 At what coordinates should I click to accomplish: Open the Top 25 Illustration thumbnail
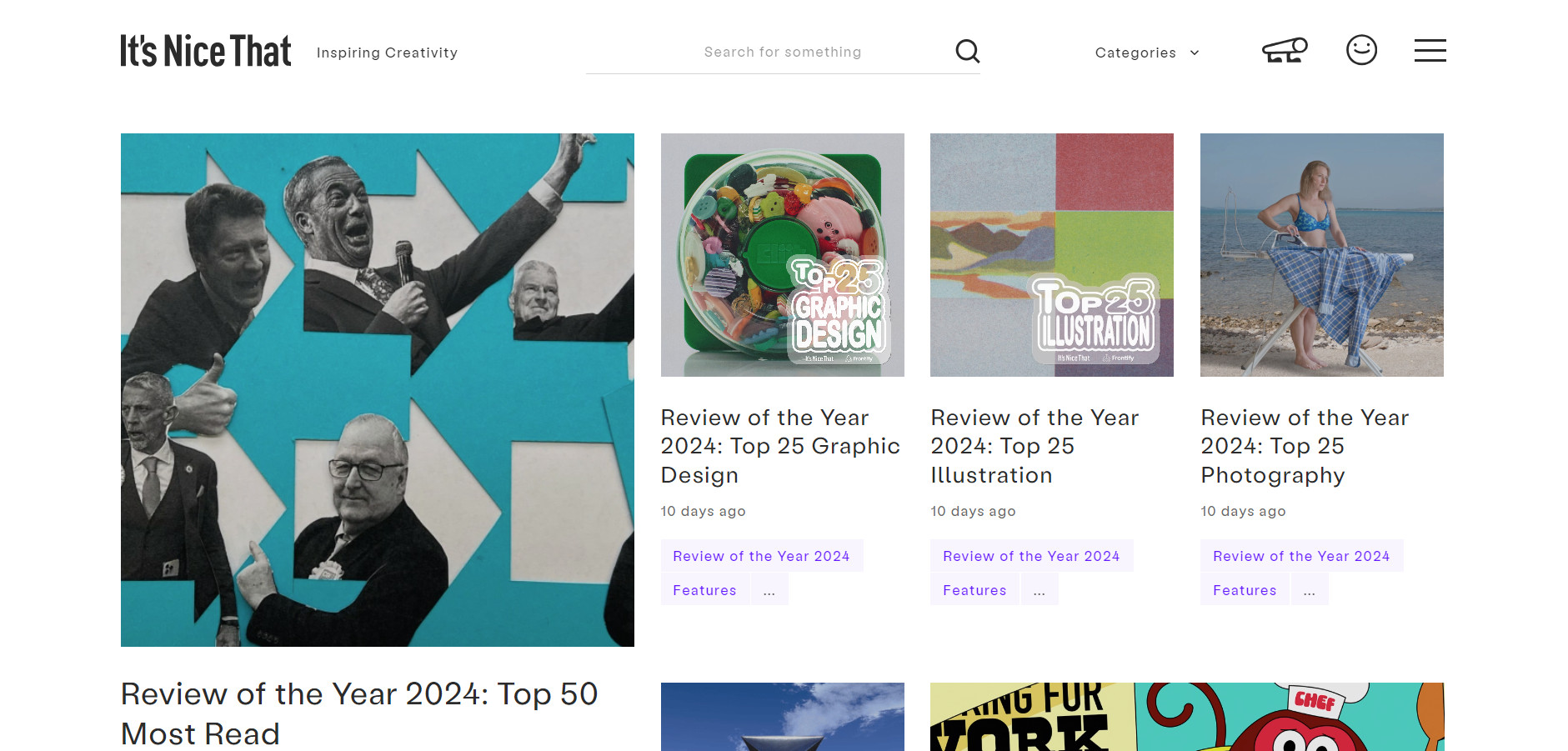click(1052, 255)
